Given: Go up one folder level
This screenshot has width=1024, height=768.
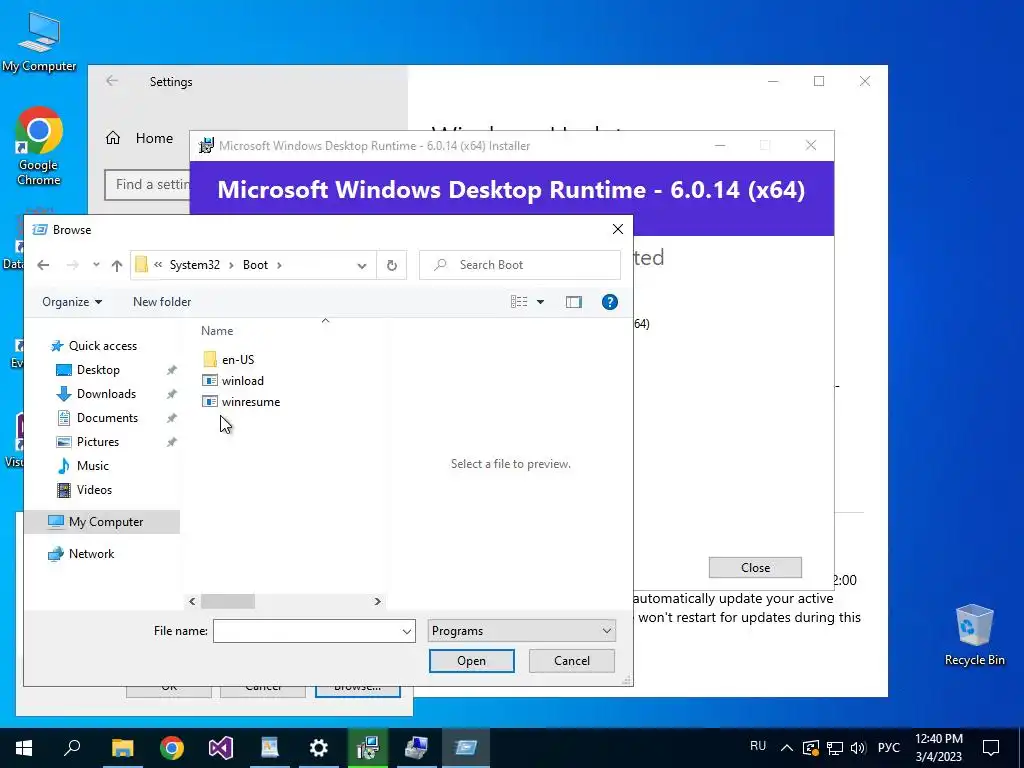Looking at the screenshot, I should [117, 264].
